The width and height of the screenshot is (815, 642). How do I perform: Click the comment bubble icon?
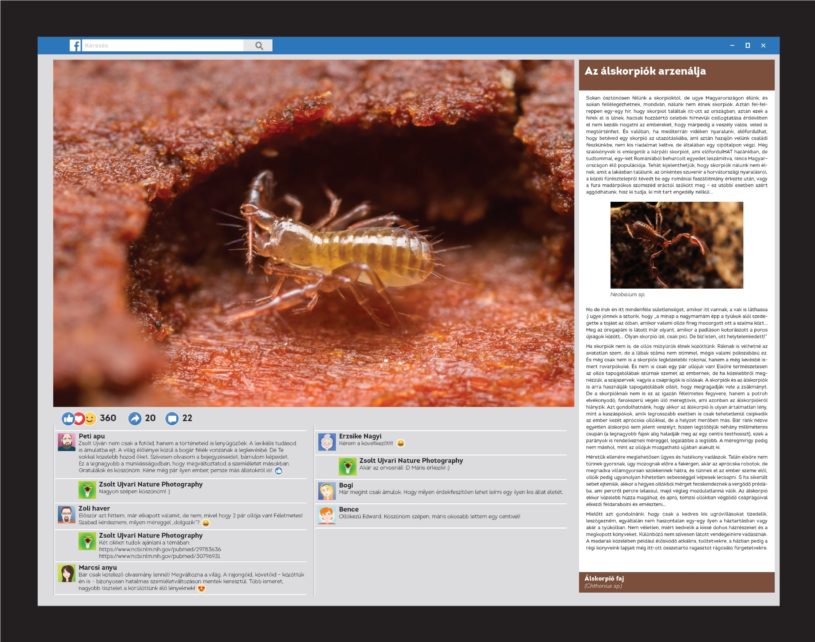(x=171, y=418)
